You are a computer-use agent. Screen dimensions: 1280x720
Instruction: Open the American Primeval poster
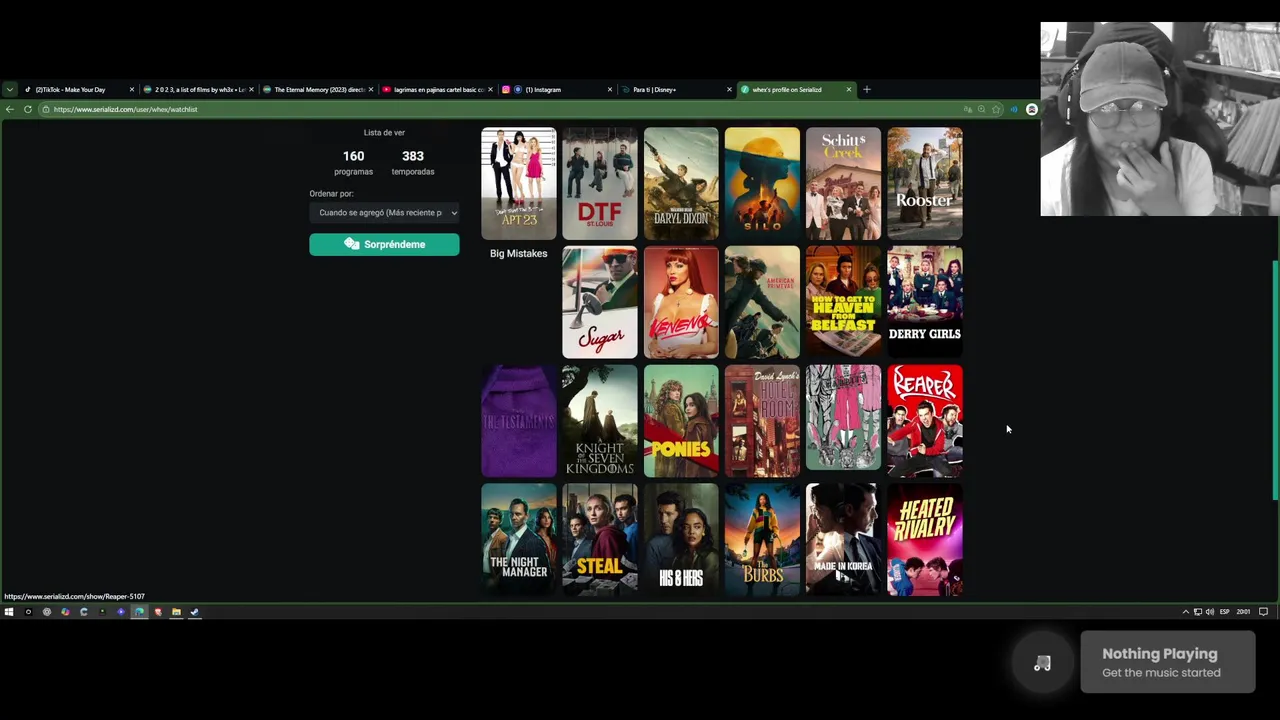(762, 302)
